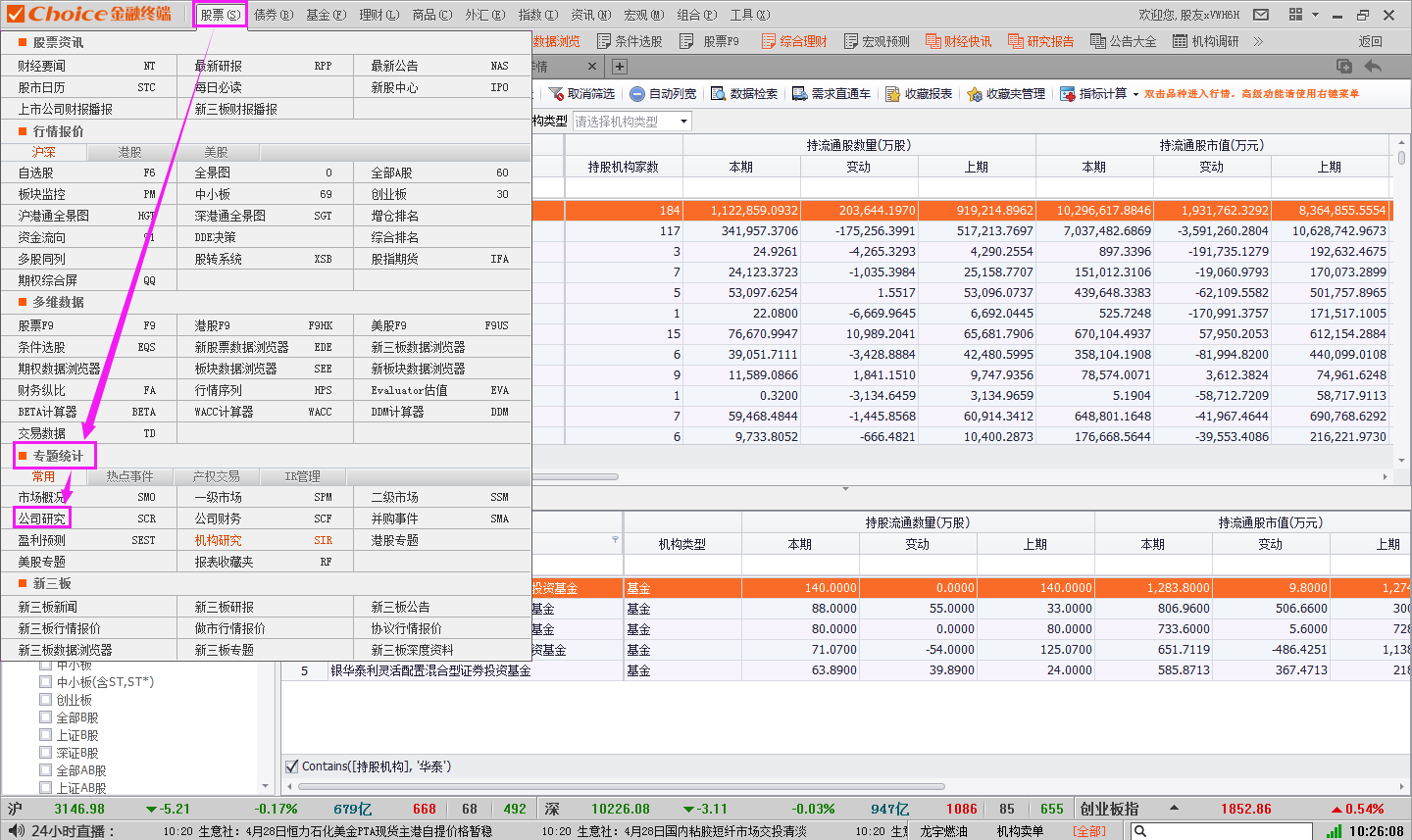The width and height of the screenshot is (1412, 840).
Task: Open 数据检索 search tool
Action: [x=719, y=94]
